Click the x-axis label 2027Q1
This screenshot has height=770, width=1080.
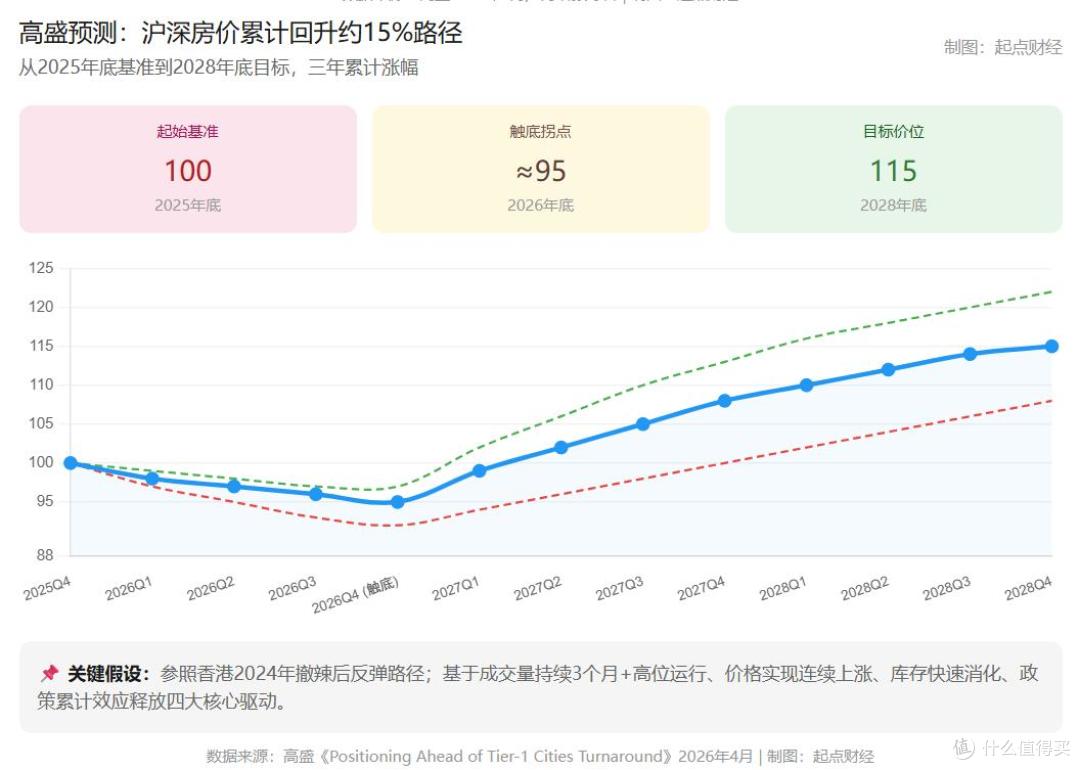pyautogui.click(x=455, y=589)
